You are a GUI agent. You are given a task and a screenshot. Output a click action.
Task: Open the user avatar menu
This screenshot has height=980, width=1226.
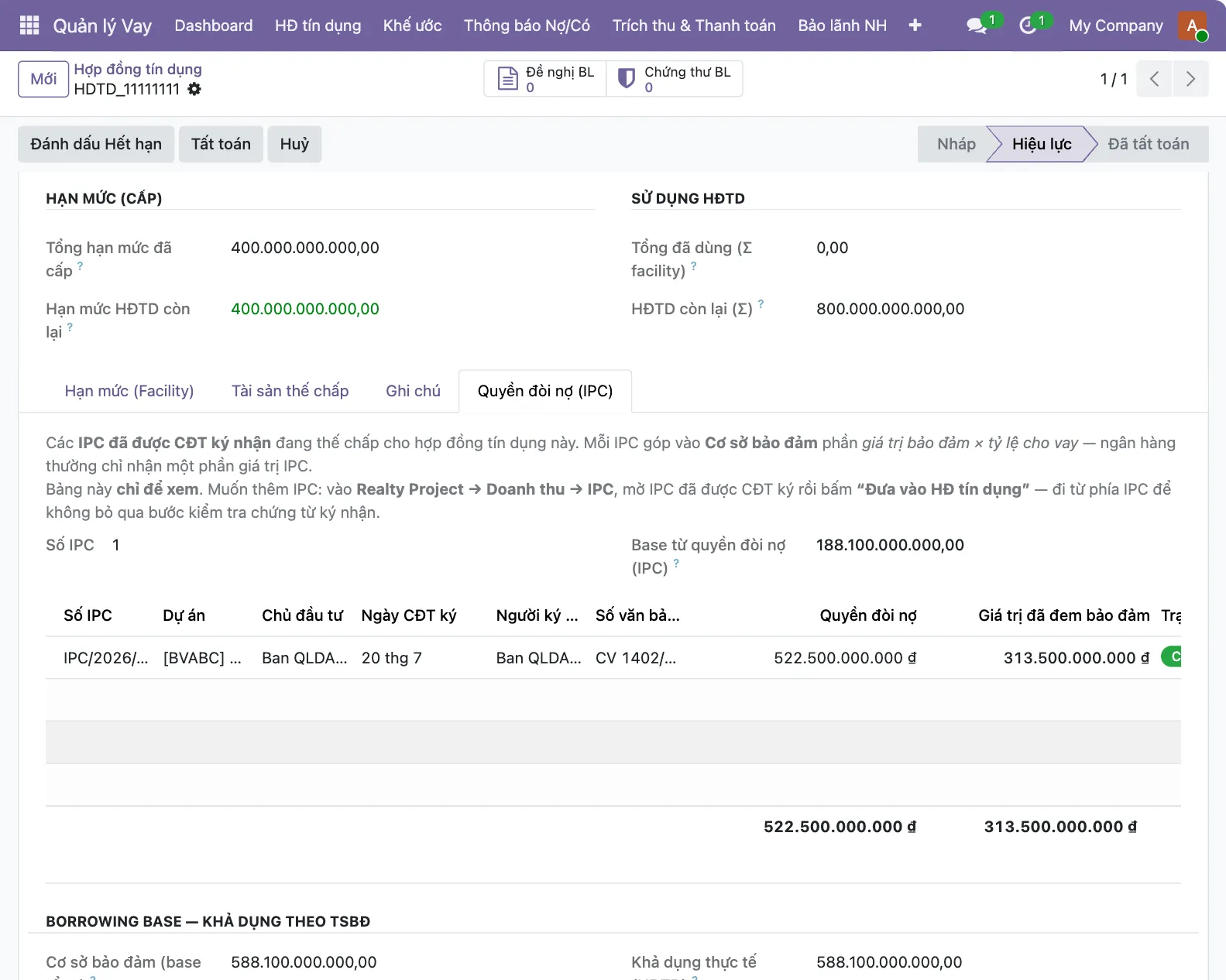tap(1193, 26)
